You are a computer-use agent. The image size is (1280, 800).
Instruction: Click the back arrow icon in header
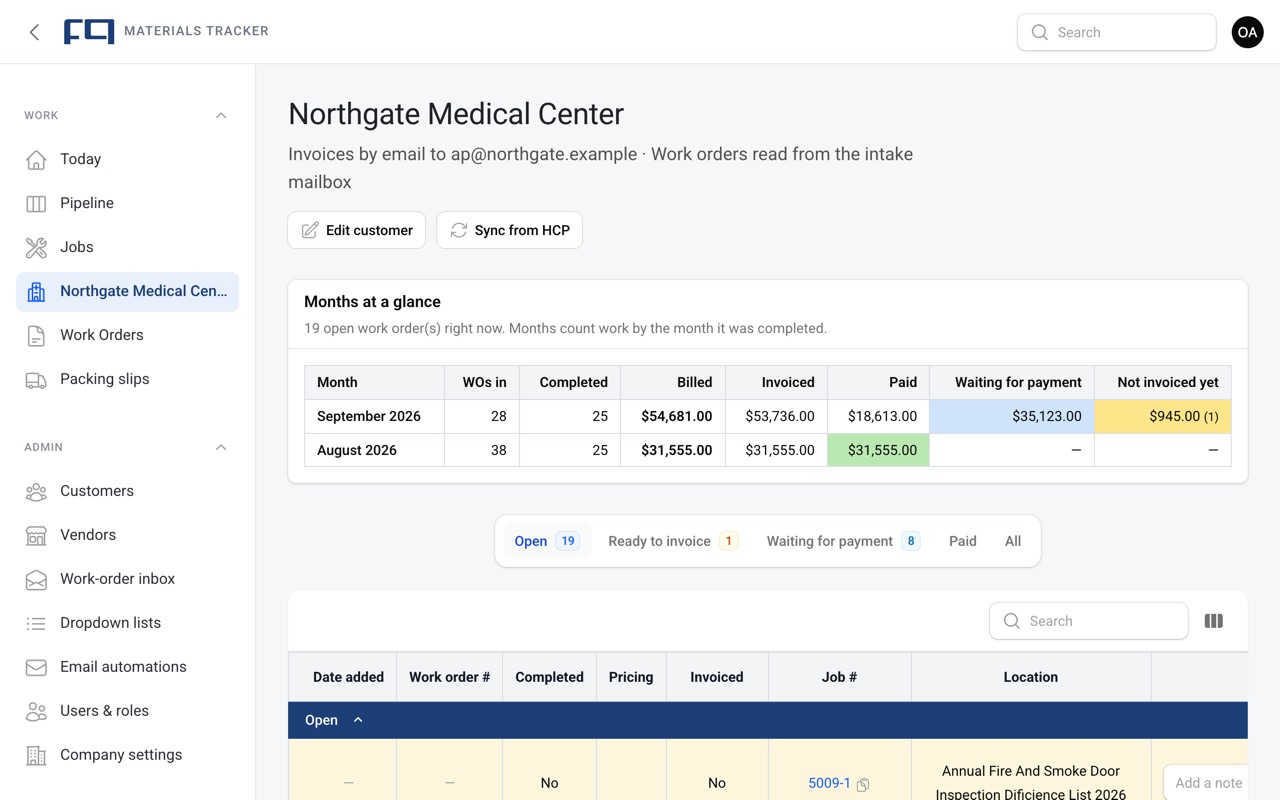point(34,32)
